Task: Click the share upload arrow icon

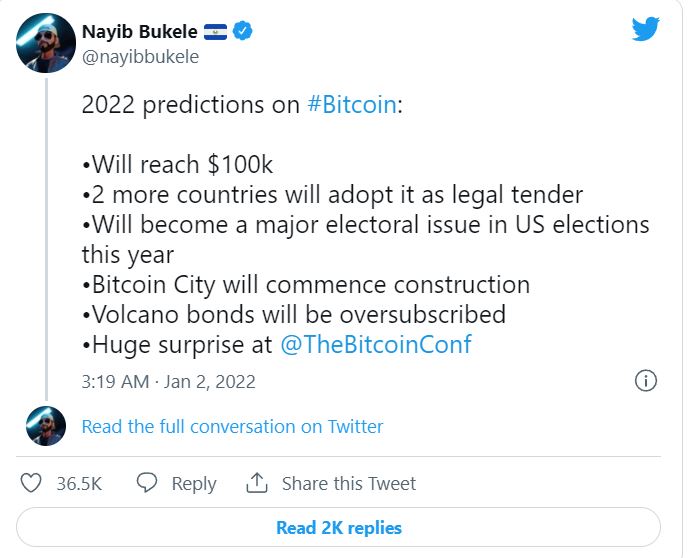Action: [x=257, y=483]
